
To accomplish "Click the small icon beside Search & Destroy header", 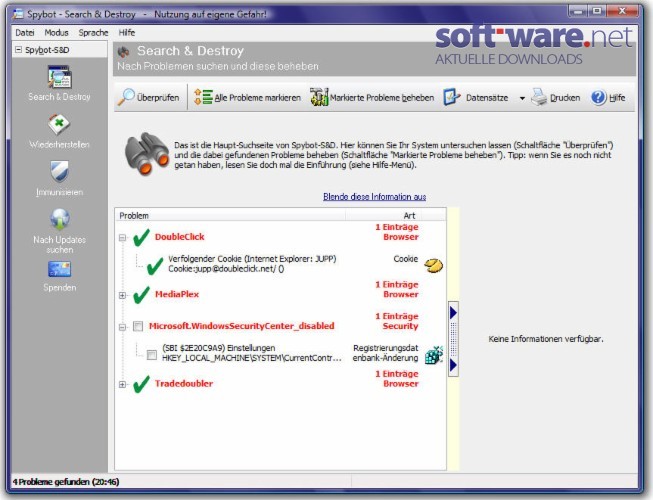I will (123, 52).
